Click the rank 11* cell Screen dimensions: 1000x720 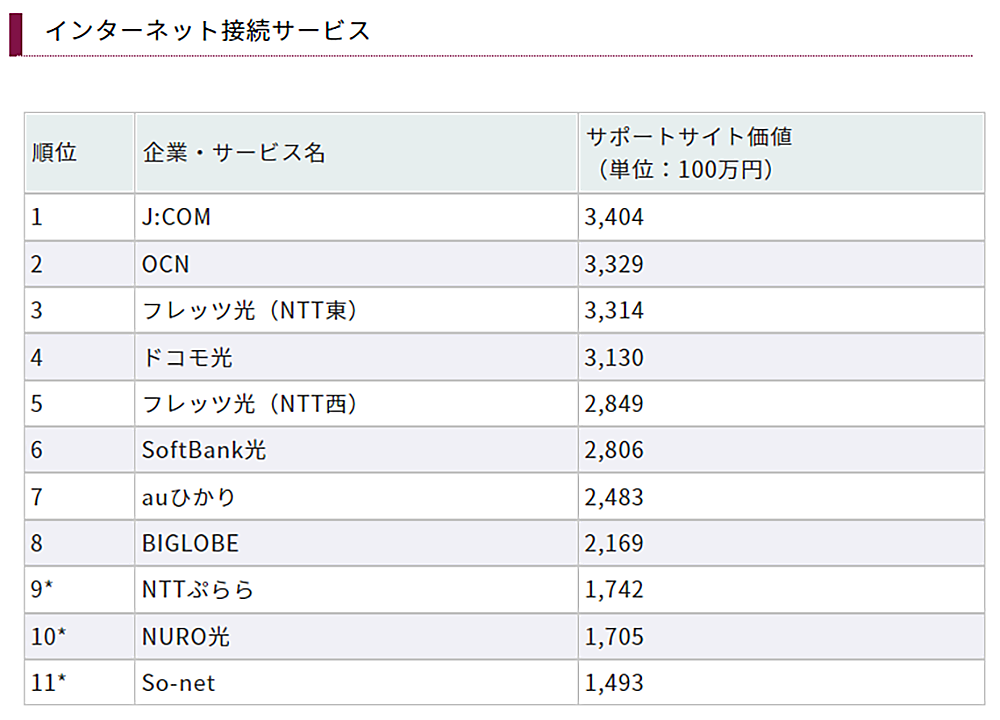tap(48, 684)
